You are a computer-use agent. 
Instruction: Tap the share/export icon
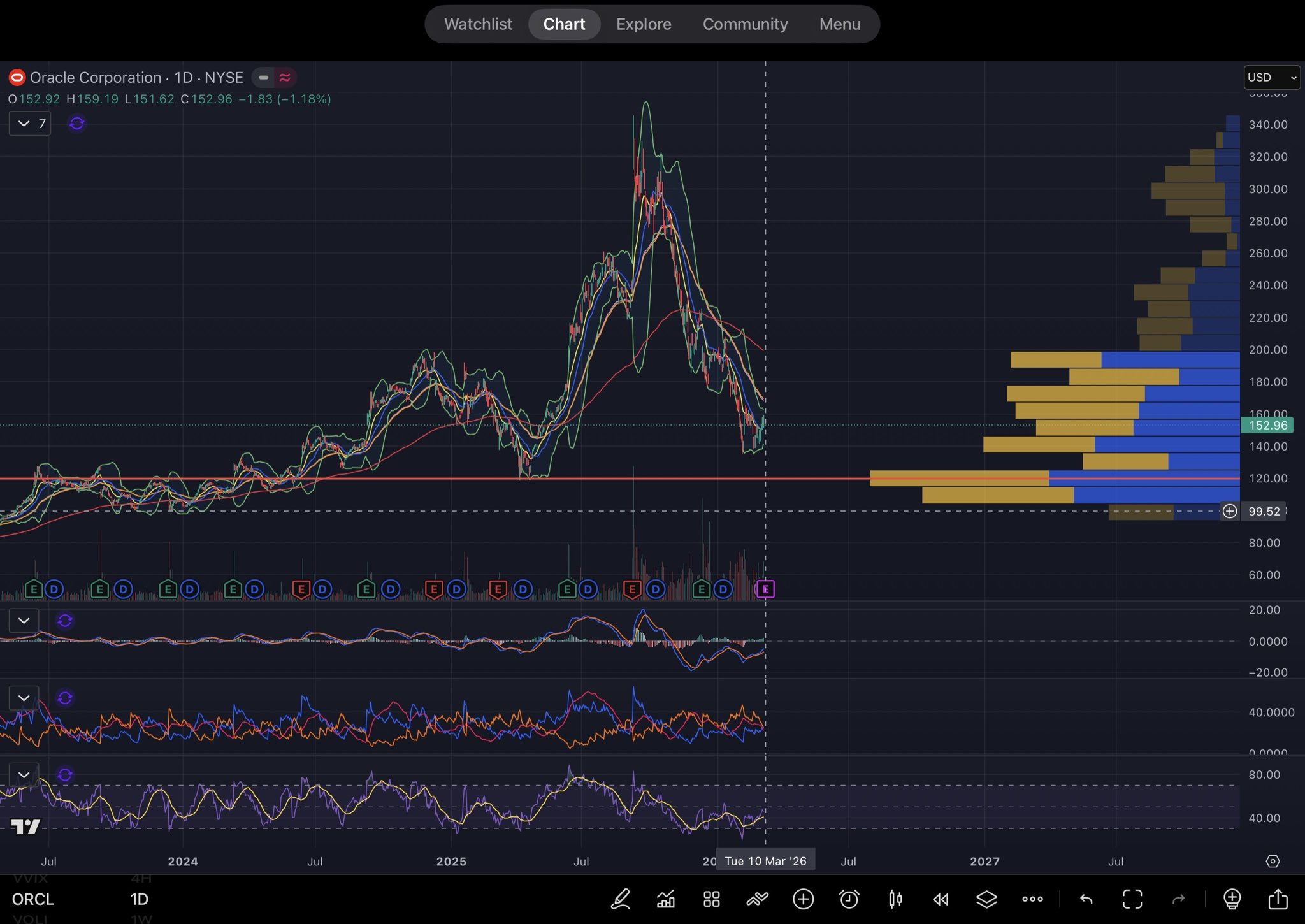[1278, 899]
